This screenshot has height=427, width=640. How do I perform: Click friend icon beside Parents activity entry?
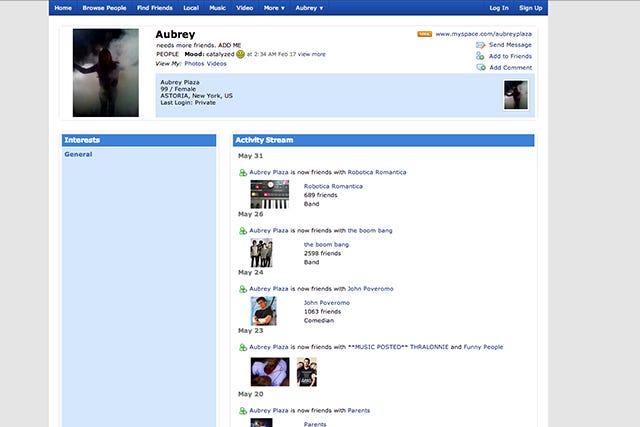click(242, 411)
